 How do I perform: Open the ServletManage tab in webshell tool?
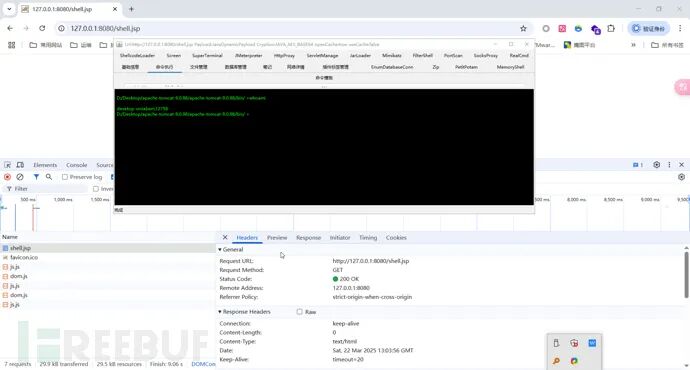pos(322,56)
